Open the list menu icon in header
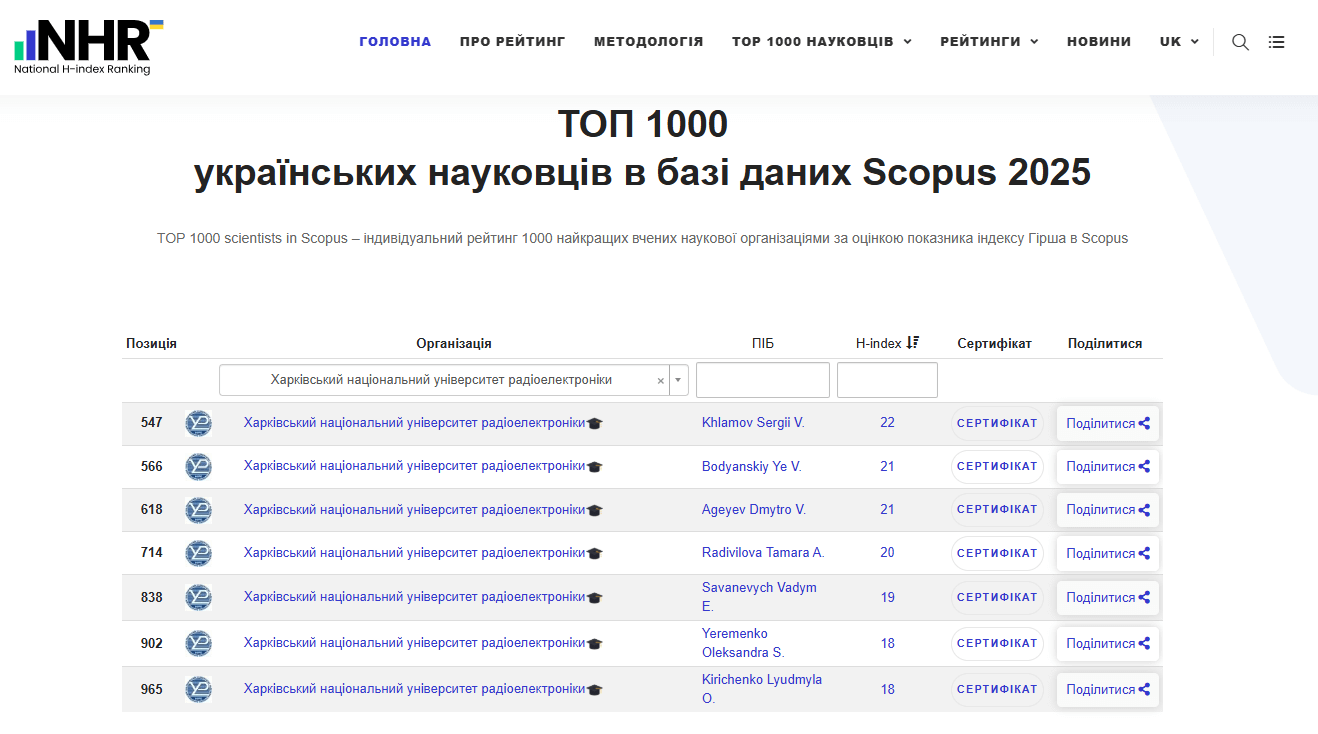 [1276, 42]
